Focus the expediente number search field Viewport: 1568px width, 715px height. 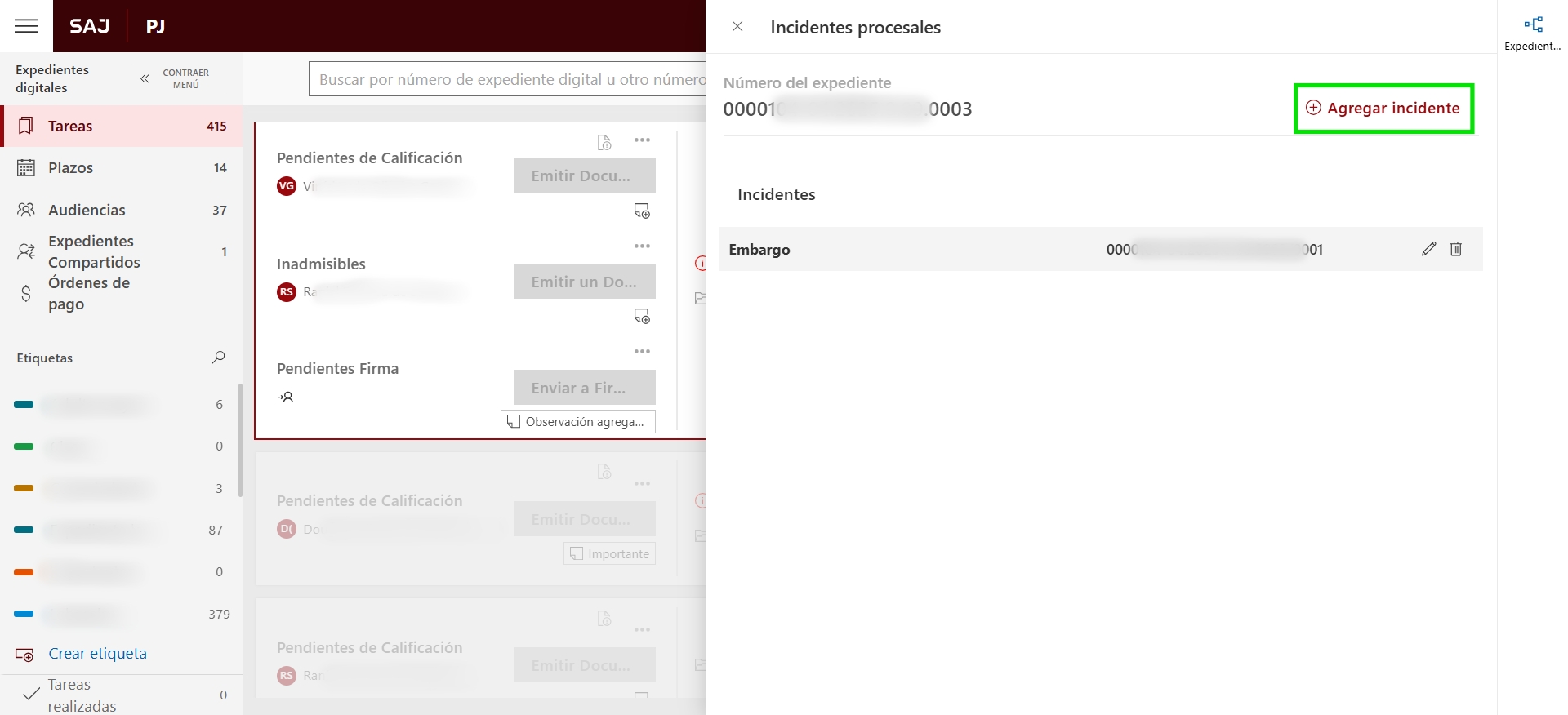tap(506, 79)
